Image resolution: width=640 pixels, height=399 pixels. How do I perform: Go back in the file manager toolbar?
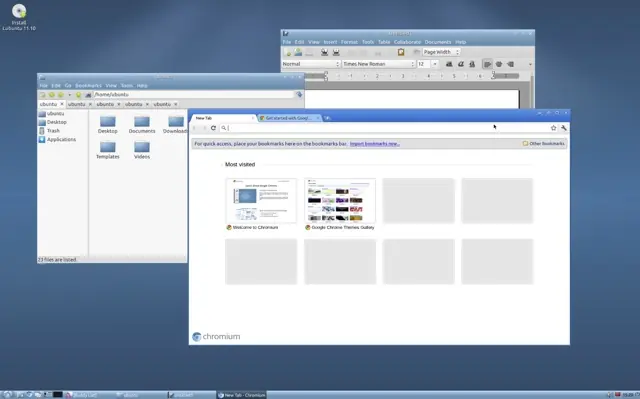(x=52, y=95)
